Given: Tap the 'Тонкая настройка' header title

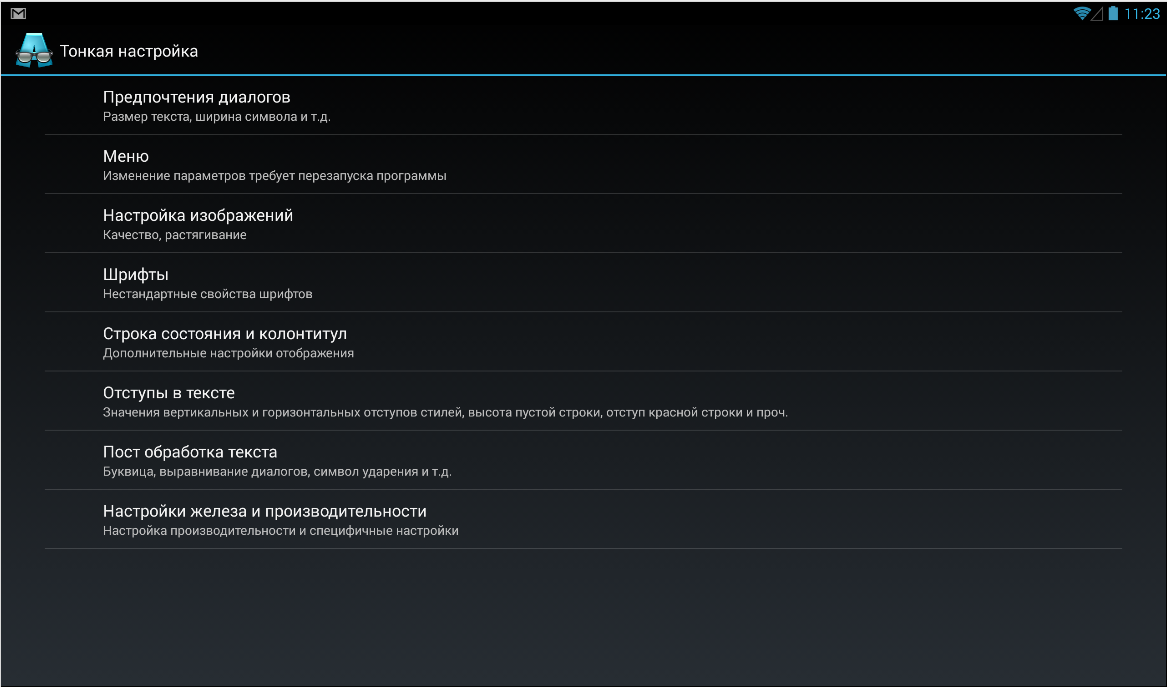Looking at the screenshot, I should 129,51.
